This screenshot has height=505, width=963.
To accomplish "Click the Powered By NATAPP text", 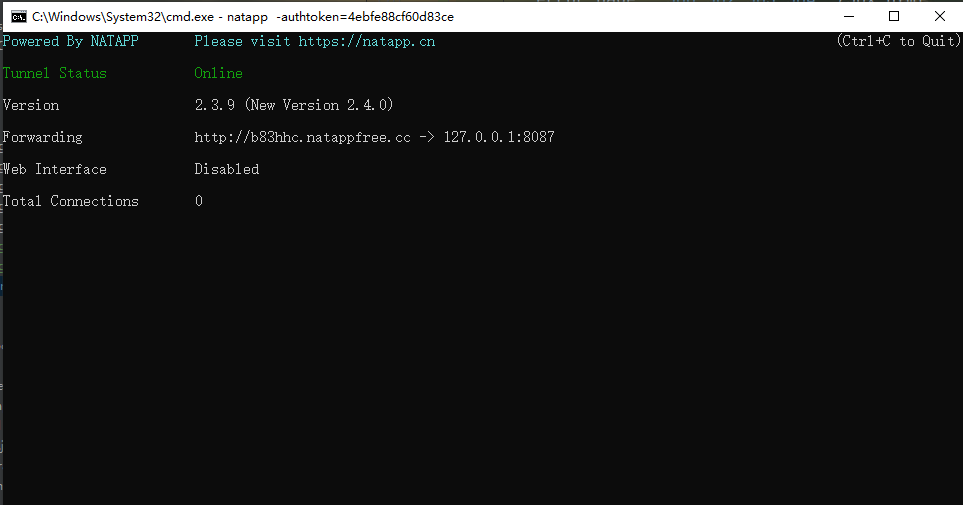I will pyautogui.click(x=71, y=41).
